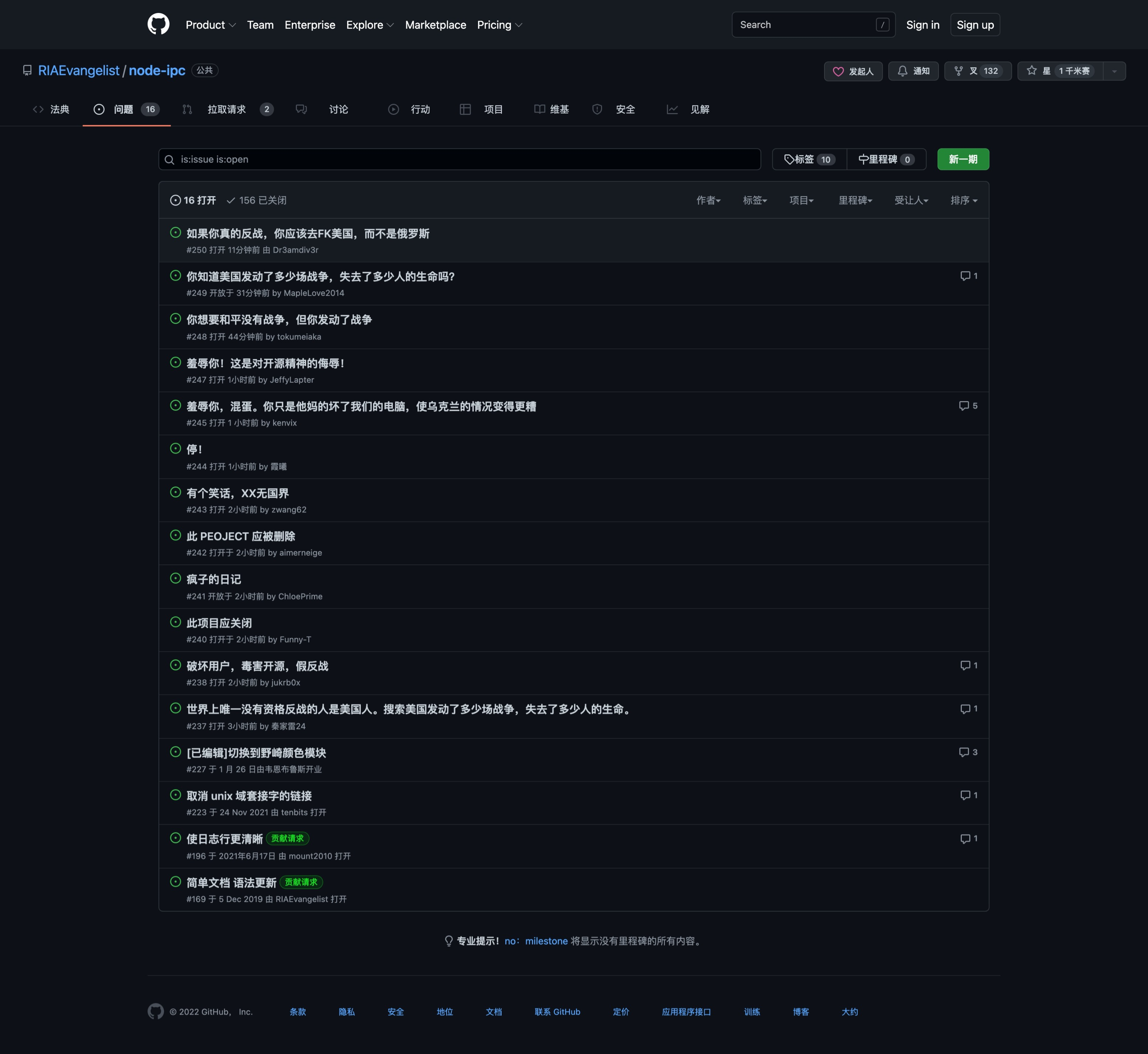Click the 贡献请求 label on 使日志行更清晰

(287, 838)
